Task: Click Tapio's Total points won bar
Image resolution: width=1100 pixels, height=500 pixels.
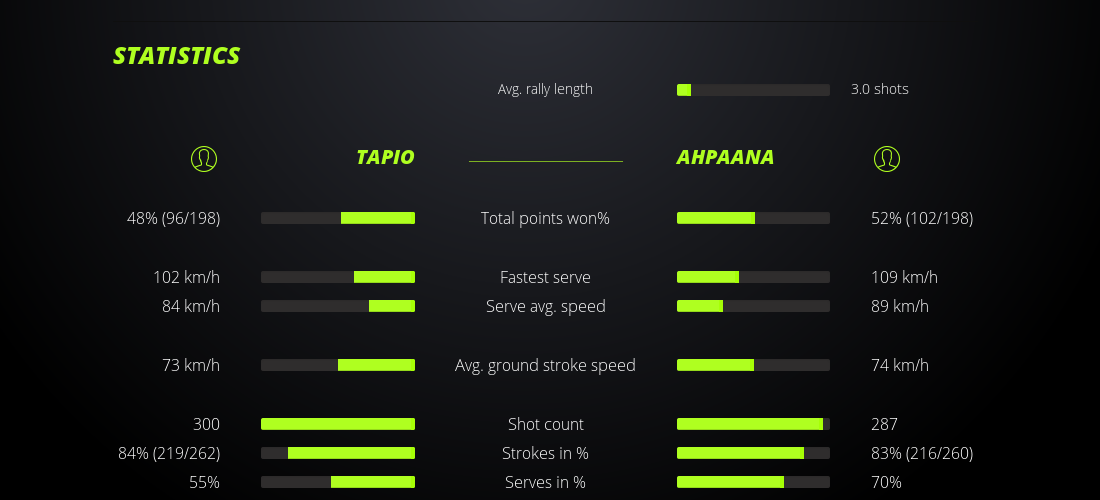Action: click(338, 218)
